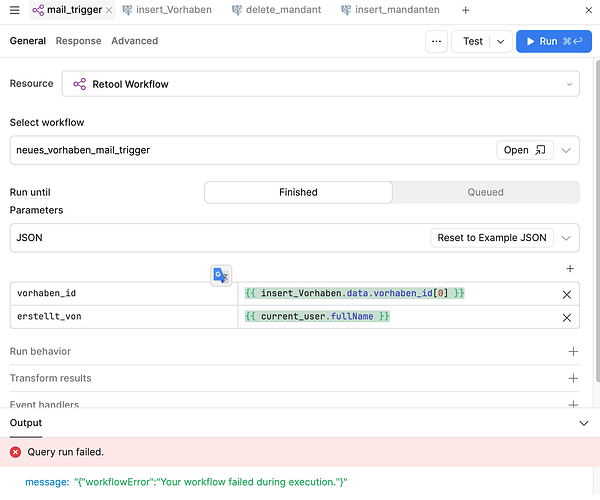600x500 pixels.
Task: Remove the vorhaben_id parameter row
Action: pyautogui.click(x=566, y=294)
